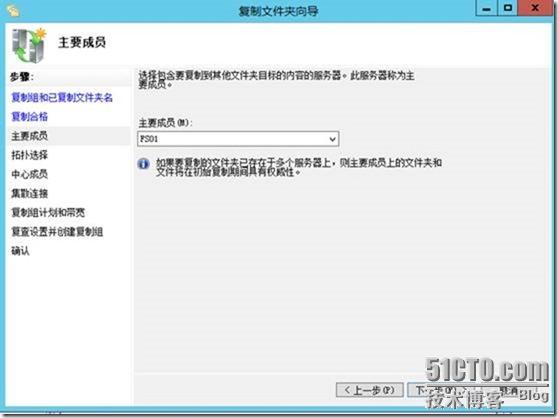Open the 主要成员 FS01 dropdown
Image resolution: width=558 pixels, height=418 pixels.
click(238, 139)
